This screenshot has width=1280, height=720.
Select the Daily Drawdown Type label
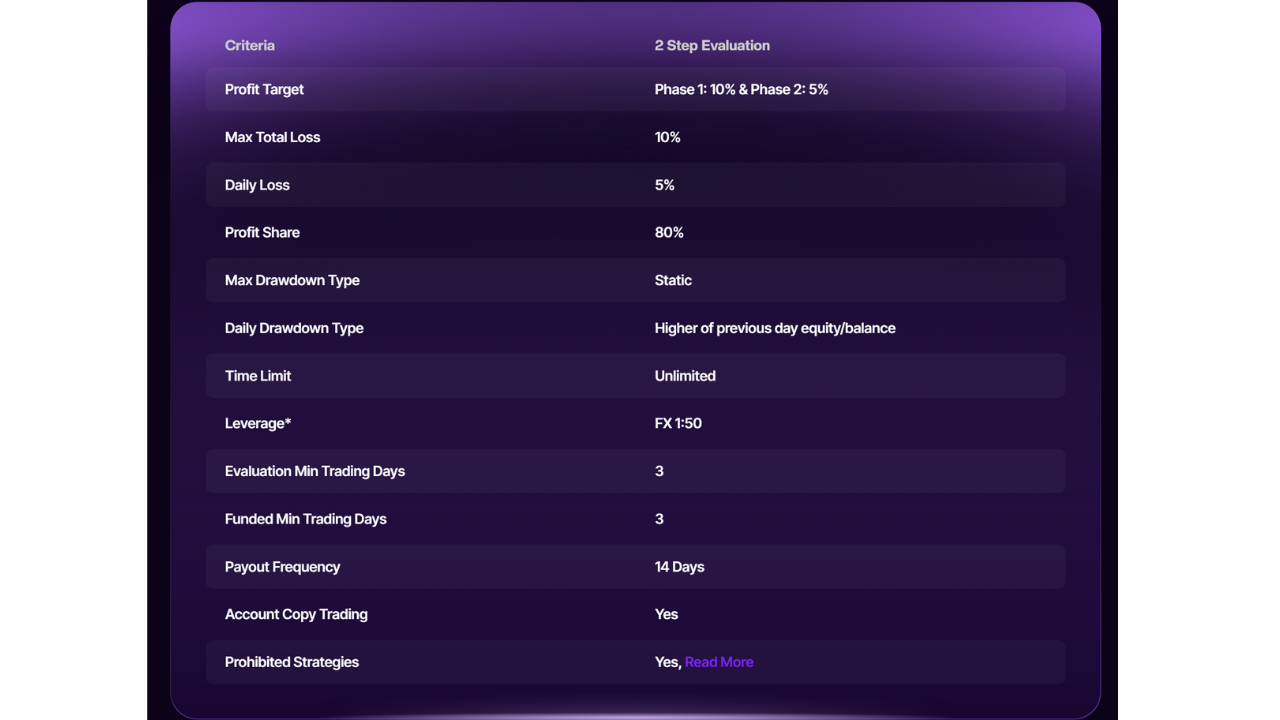pos(294,328)
